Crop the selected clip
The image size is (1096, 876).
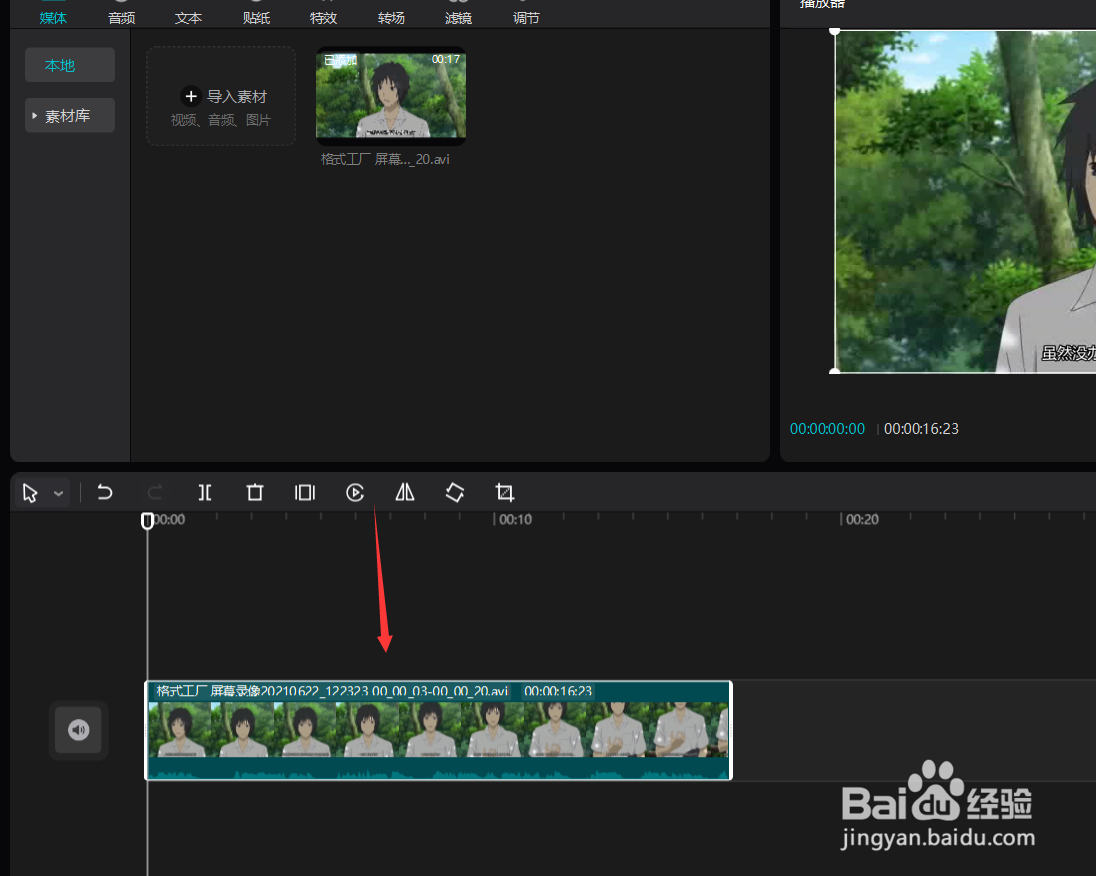(x=505, y=492)
